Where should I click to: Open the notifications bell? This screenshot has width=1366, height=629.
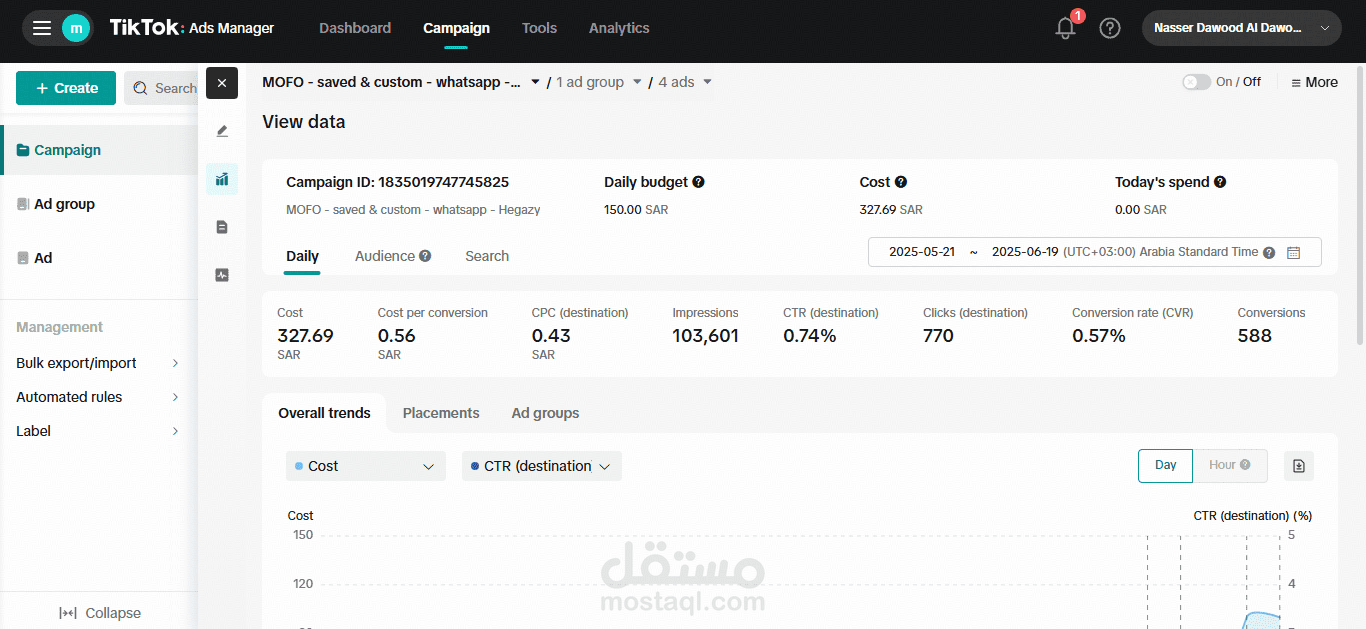tap(1066, 28)
